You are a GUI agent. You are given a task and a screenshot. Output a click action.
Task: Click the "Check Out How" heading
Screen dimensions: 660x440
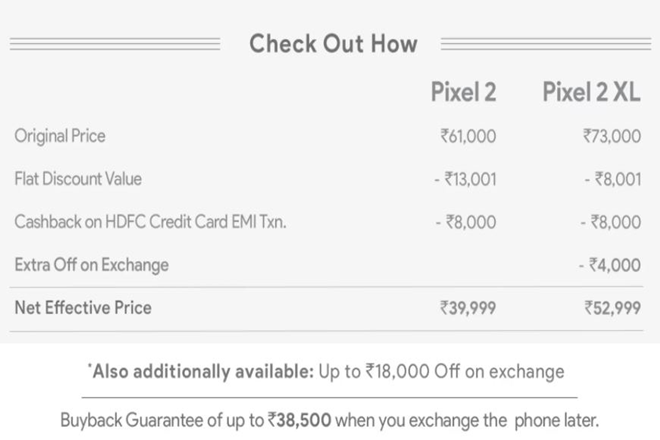(x=333, y=43)
